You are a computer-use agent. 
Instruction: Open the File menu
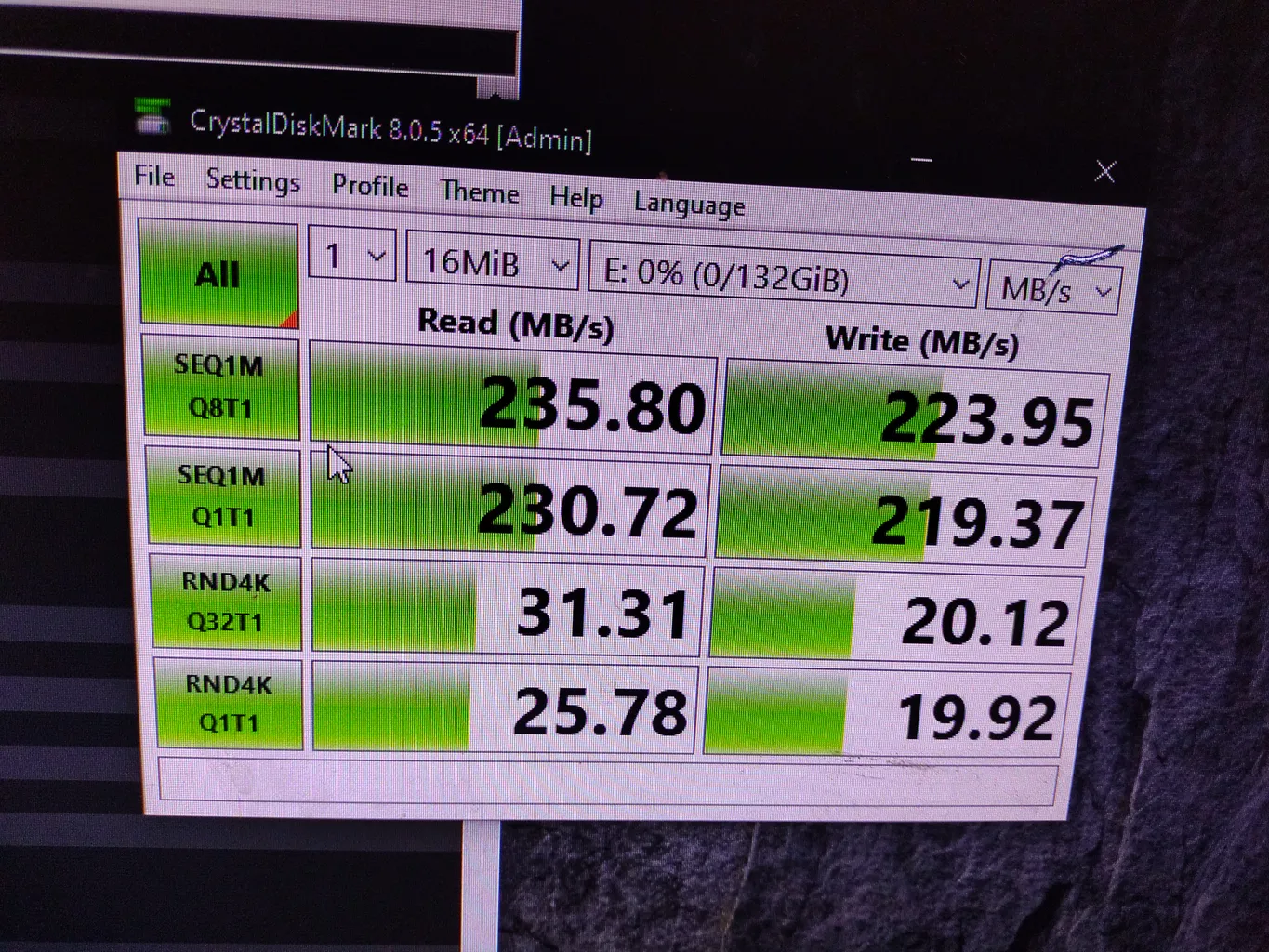tap(154, 176)
